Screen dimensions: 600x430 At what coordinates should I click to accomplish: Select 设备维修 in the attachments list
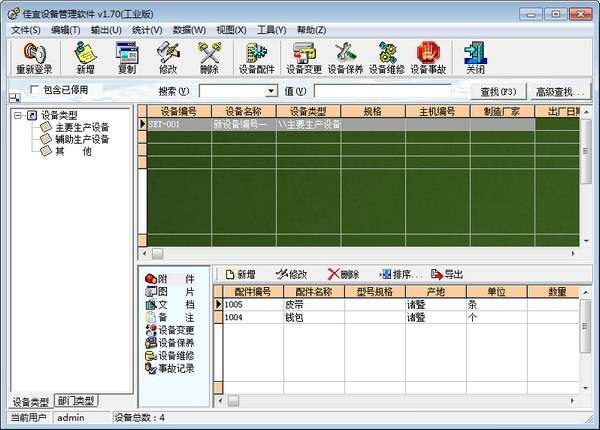click(176, 355)
